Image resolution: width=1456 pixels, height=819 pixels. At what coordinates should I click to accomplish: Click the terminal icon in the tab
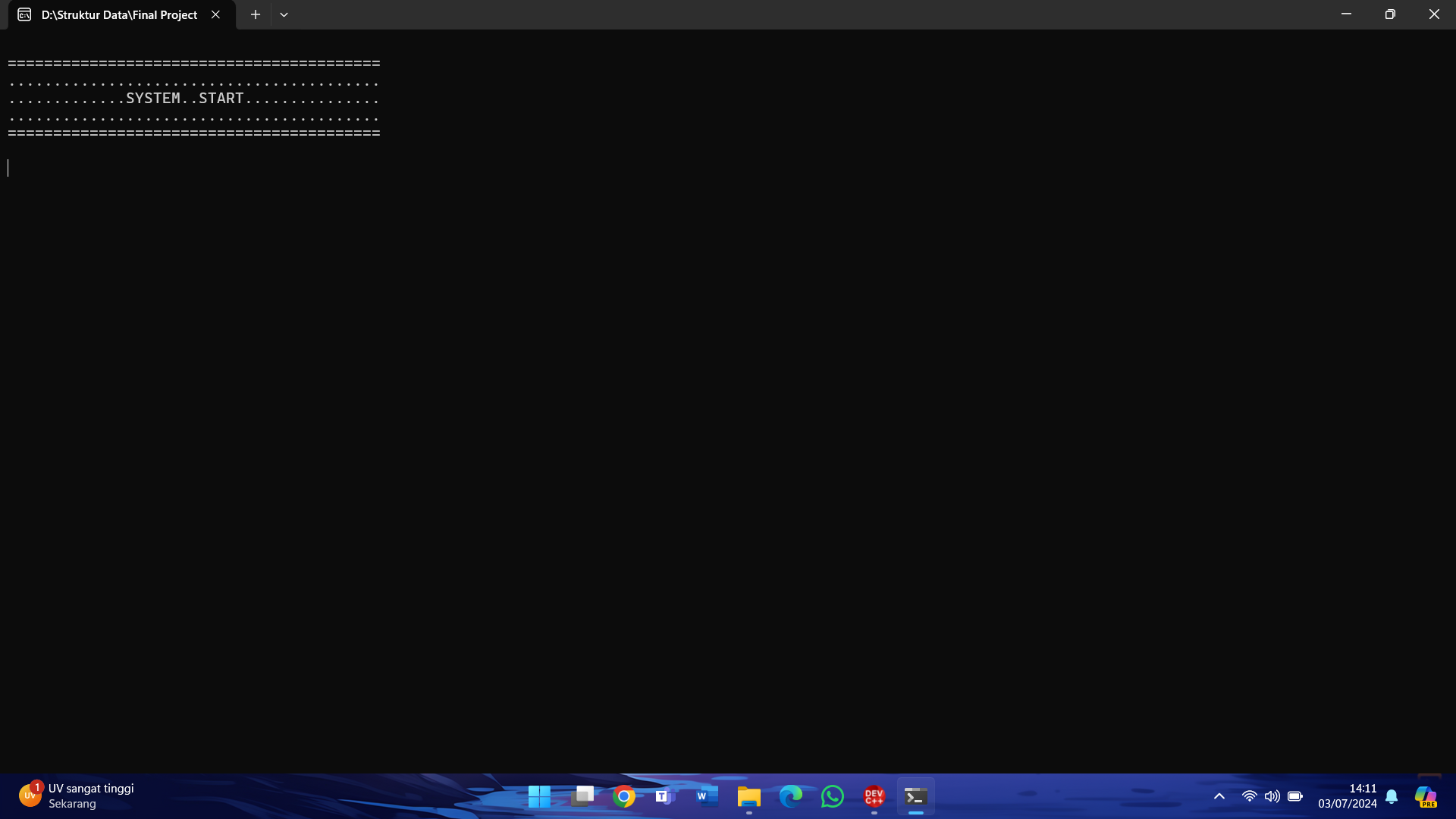24,14
